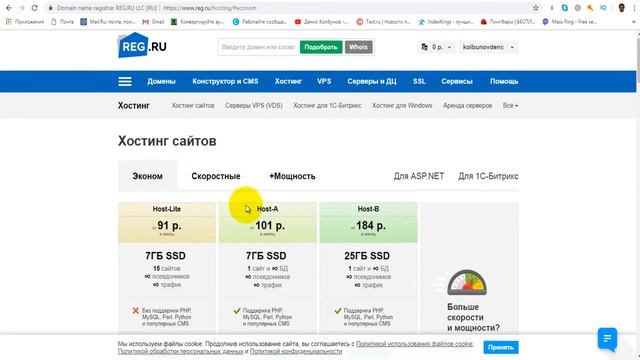Screen dimensions: 640x360
Task: Open the Приложения apps grid bookmark
Action: [25, 22]
